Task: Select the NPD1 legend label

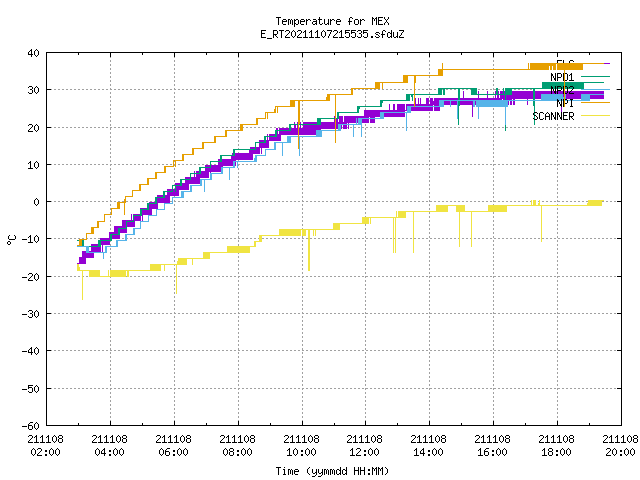Action: coord(562,77)
